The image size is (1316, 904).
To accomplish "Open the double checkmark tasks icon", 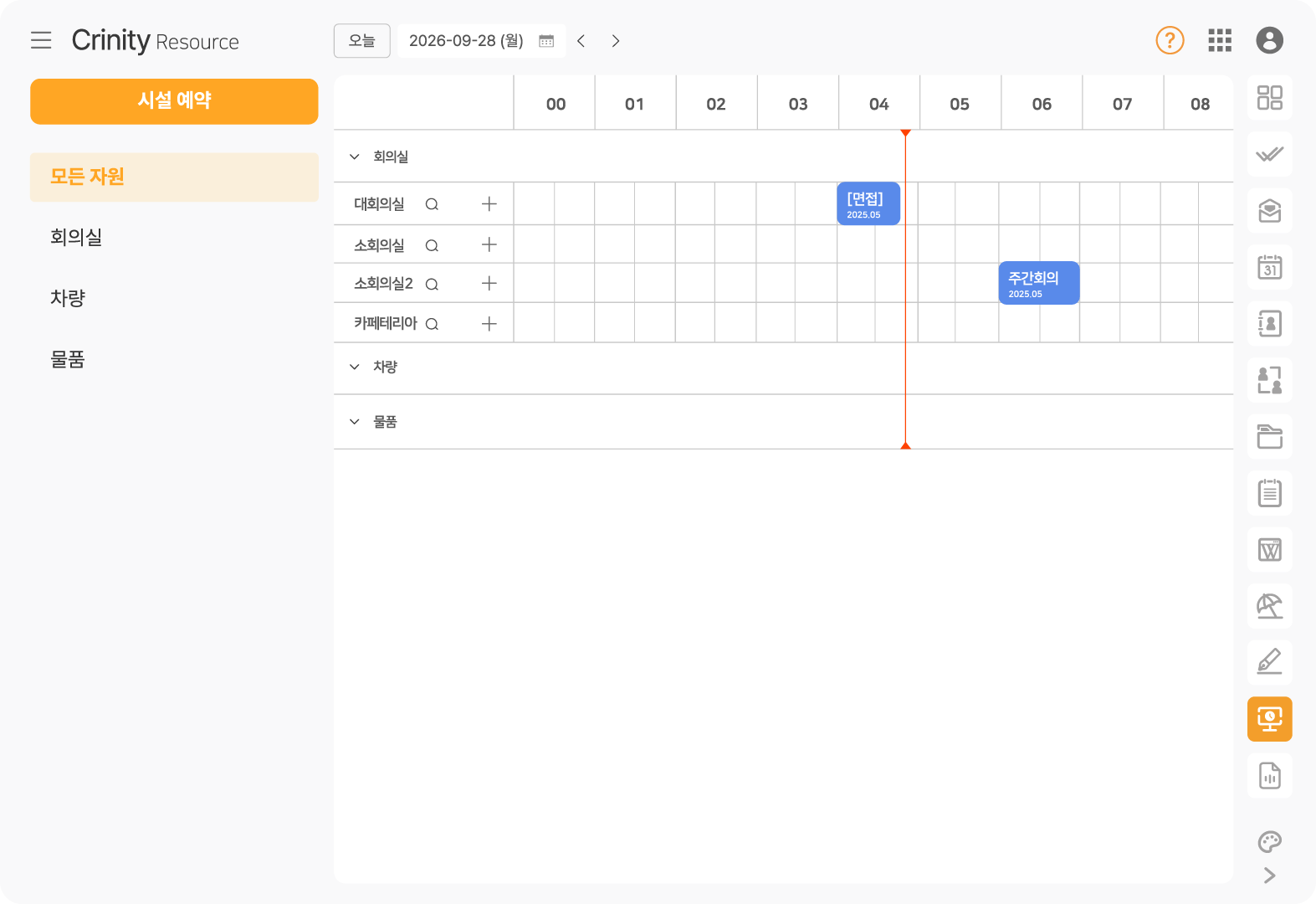I will click(x=1269, y=154).
